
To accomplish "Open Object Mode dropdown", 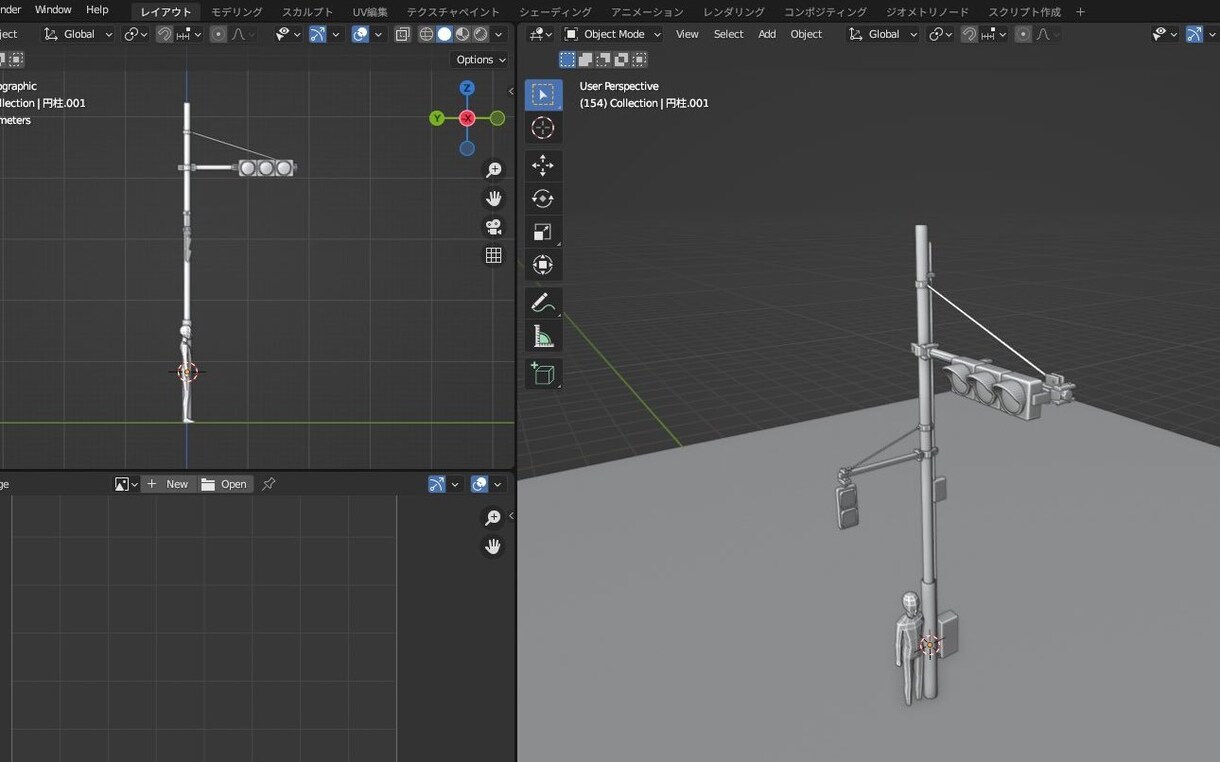I will coord(612,34).
